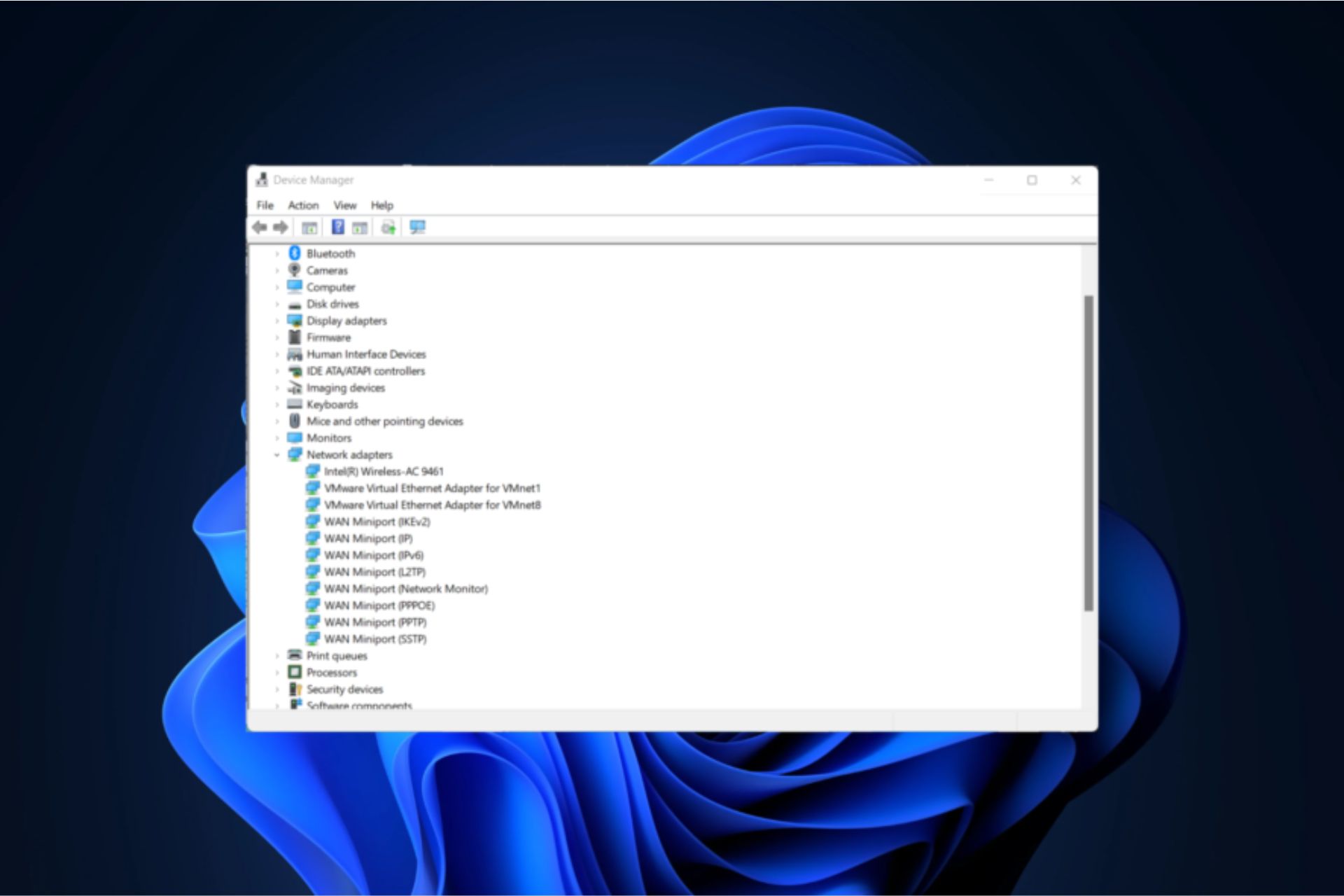Expand the Processors node
The height and width of the screenshot is (896, 1344).
point(277,673)
